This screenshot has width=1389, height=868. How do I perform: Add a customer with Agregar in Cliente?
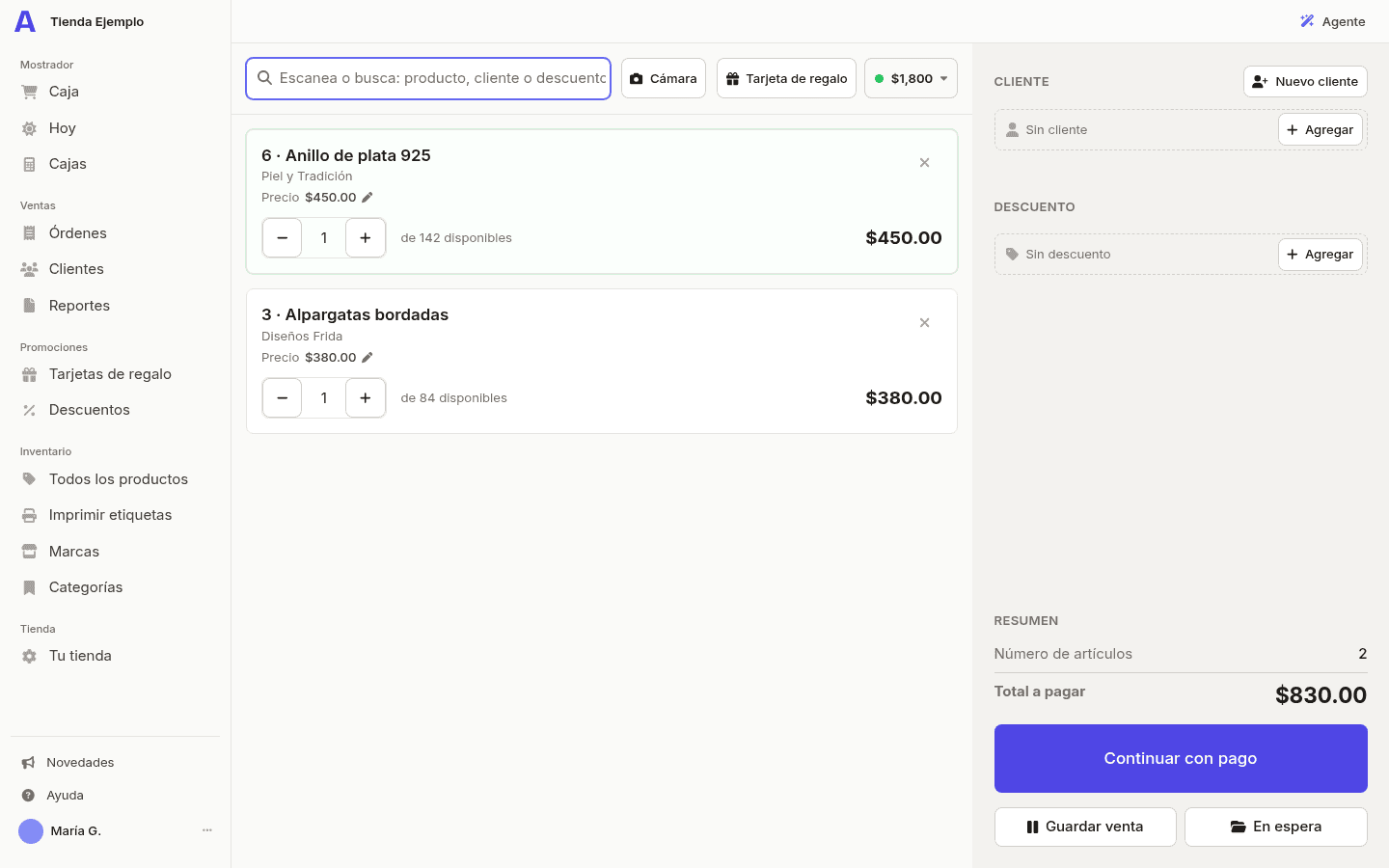tap(1320, 129)
